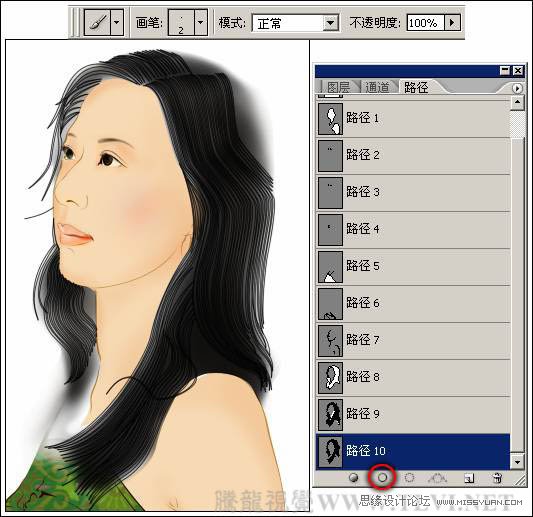Image resolution: width=533 pixels, height=517 pixels.
Task: Select the 路径 tab
Action: [x=416, y=87]
